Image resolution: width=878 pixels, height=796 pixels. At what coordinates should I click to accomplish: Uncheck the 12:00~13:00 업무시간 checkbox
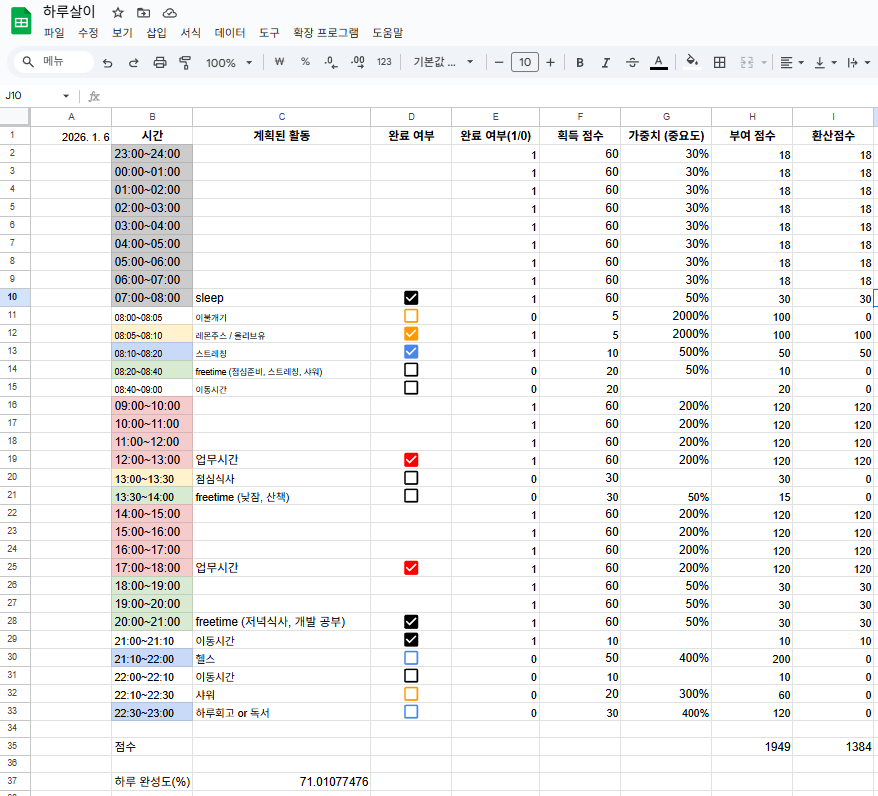[x=411, y=460]
